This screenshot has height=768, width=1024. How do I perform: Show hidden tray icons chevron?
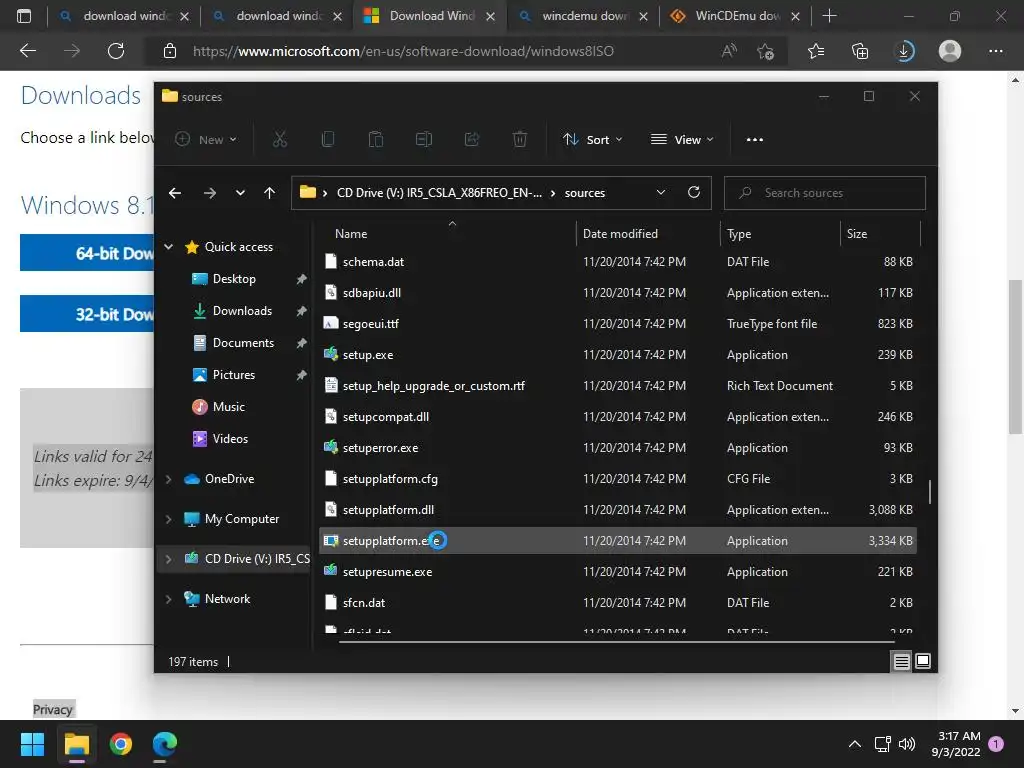coord(854,744)
